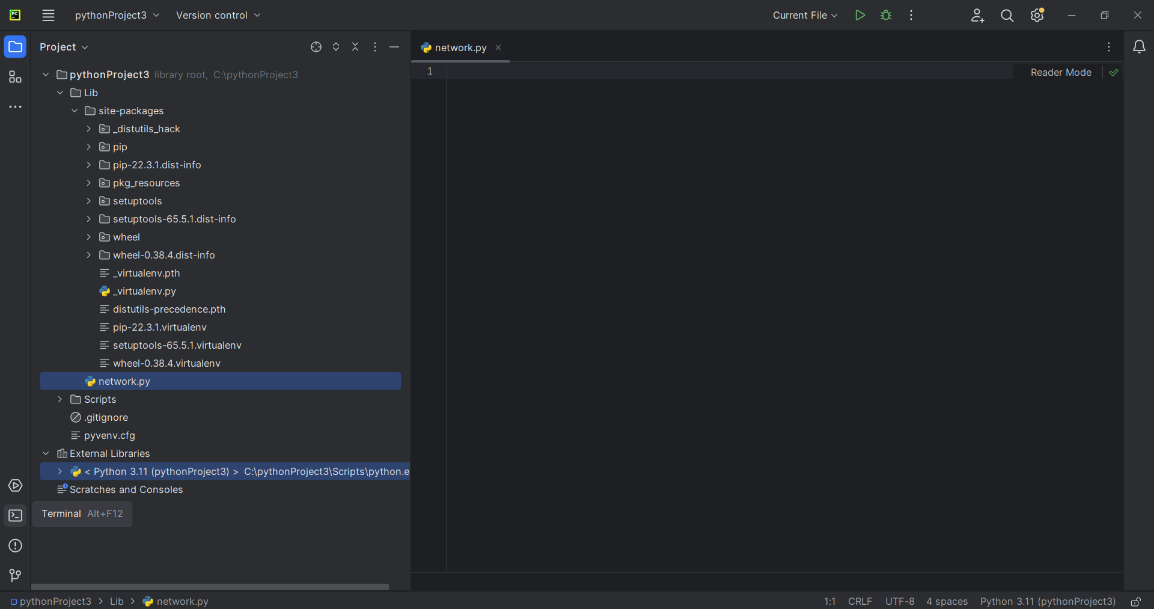
Task: Open the Problems tool window icon
Action: coord(15,546)
